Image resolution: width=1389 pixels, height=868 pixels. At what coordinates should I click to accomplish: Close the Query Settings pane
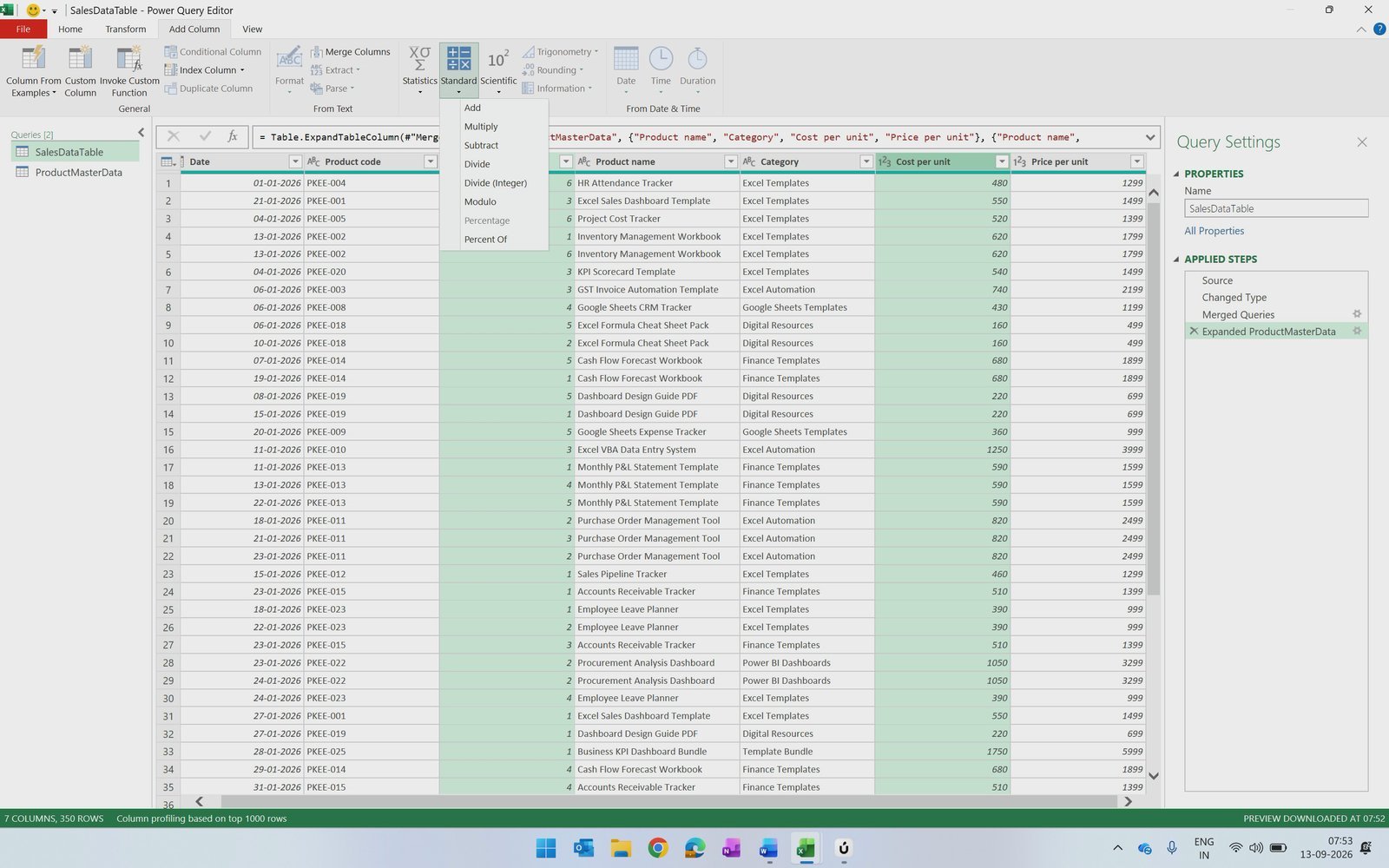[x=1361, y=142]
